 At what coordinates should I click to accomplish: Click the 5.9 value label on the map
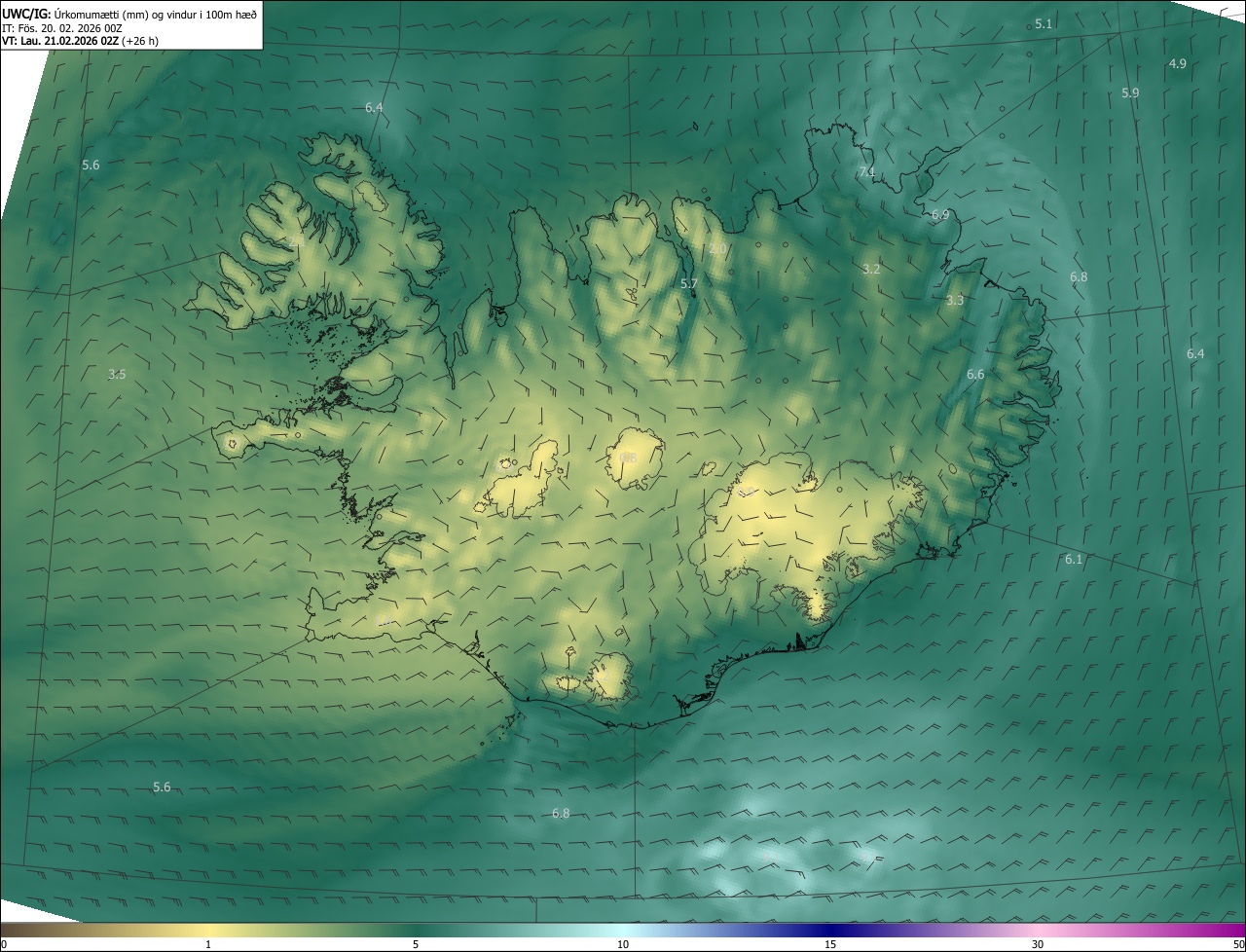tap(1130, 92)
